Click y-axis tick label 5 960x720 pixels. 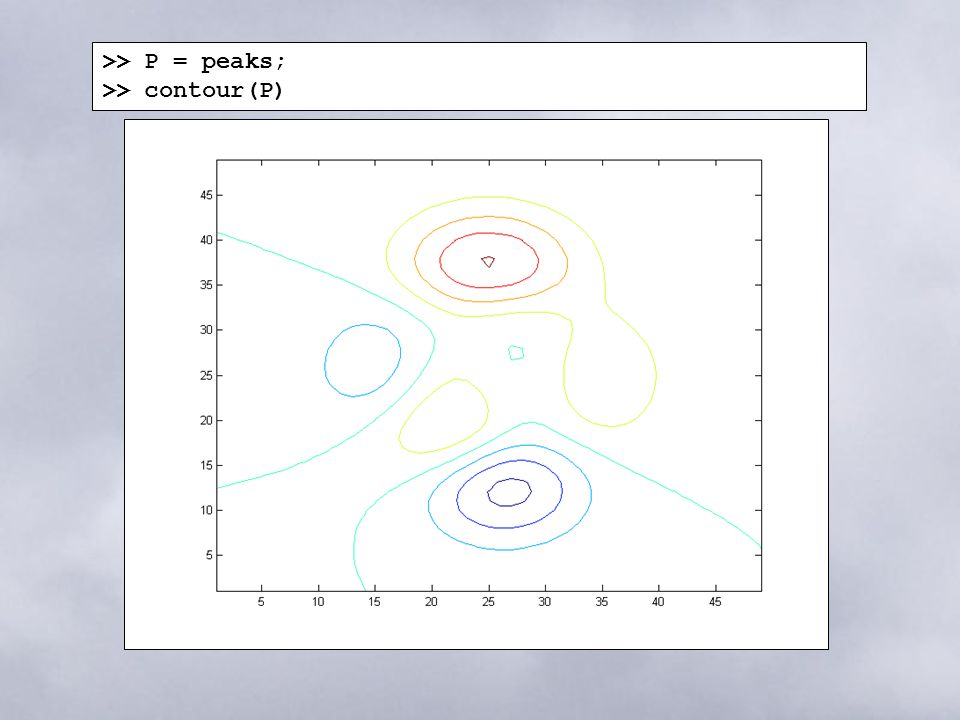click(209, 555)
